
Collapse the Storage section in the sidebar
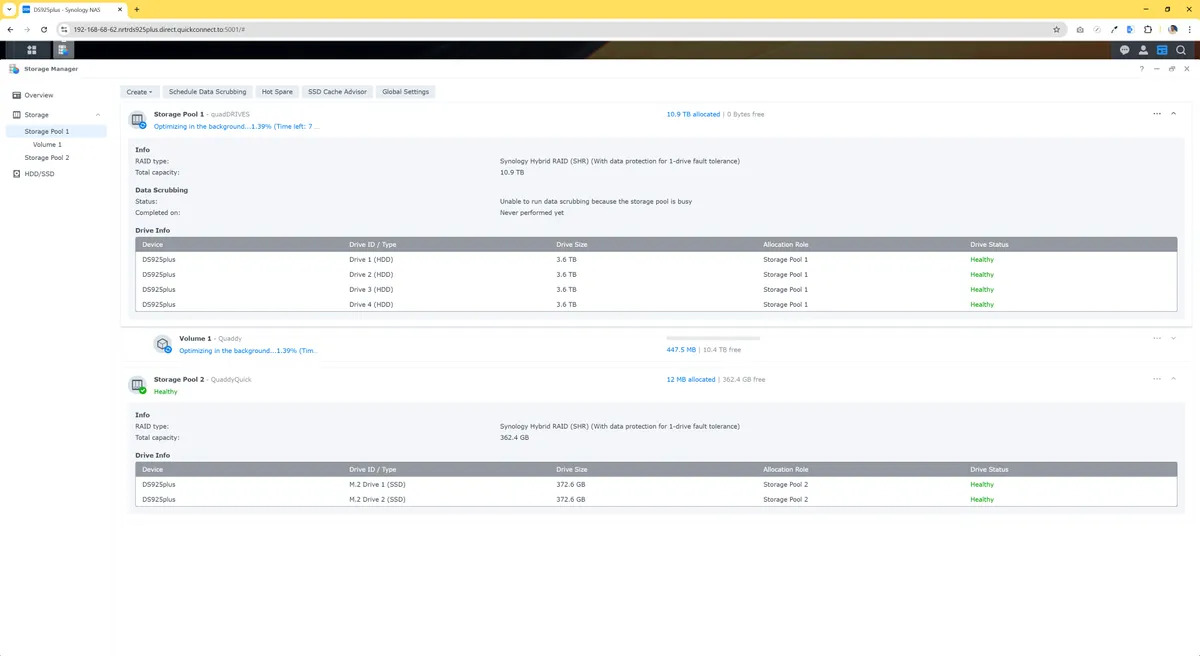(x=97, y=114)
